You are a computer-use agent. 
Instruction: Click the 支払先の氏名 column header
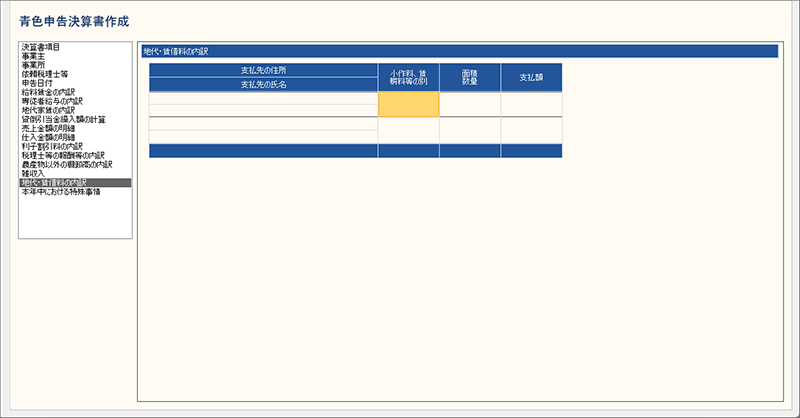tap(263, 85)
